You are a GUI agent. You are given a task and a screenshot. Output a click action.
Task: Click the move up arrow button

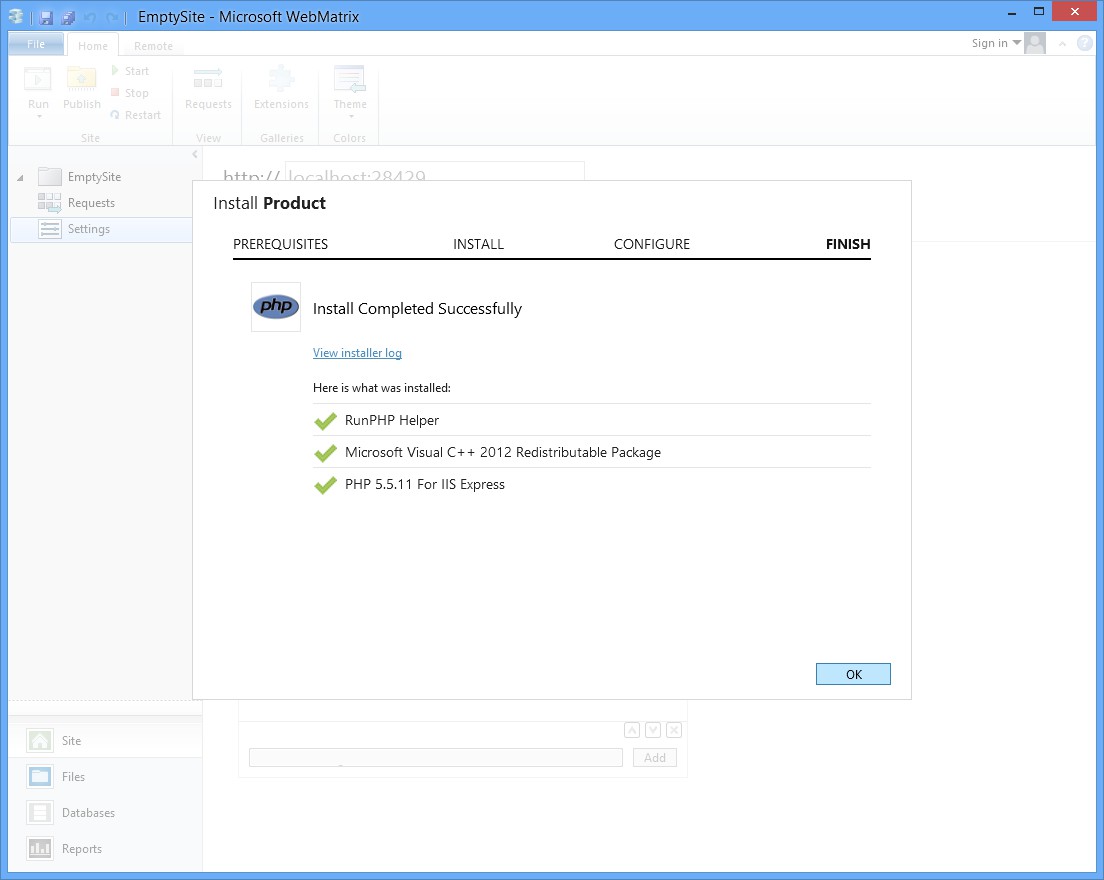click(632, 730)
